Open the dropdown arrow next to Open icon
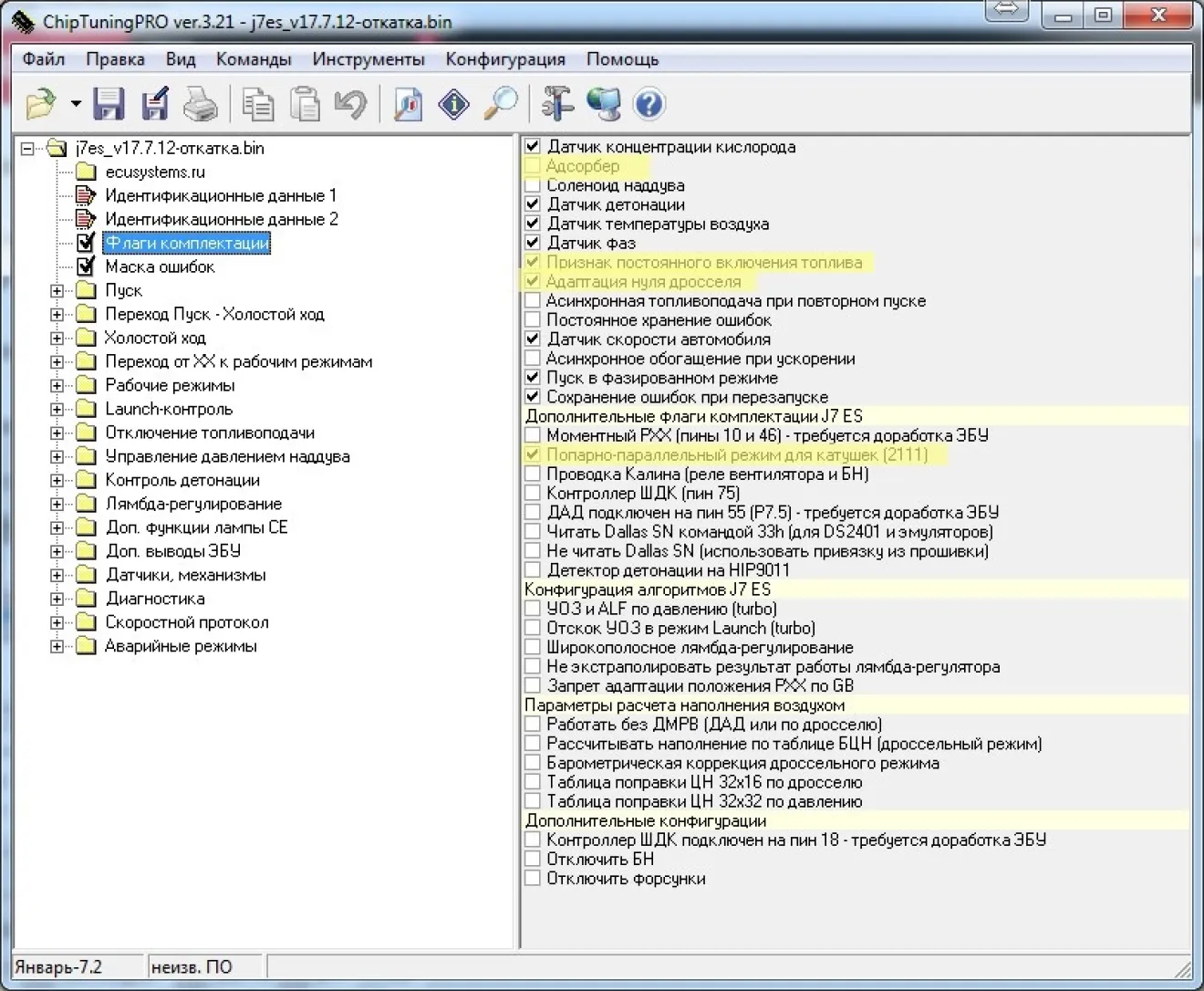Screen dimensions: 1204x991 pos(76,104)
